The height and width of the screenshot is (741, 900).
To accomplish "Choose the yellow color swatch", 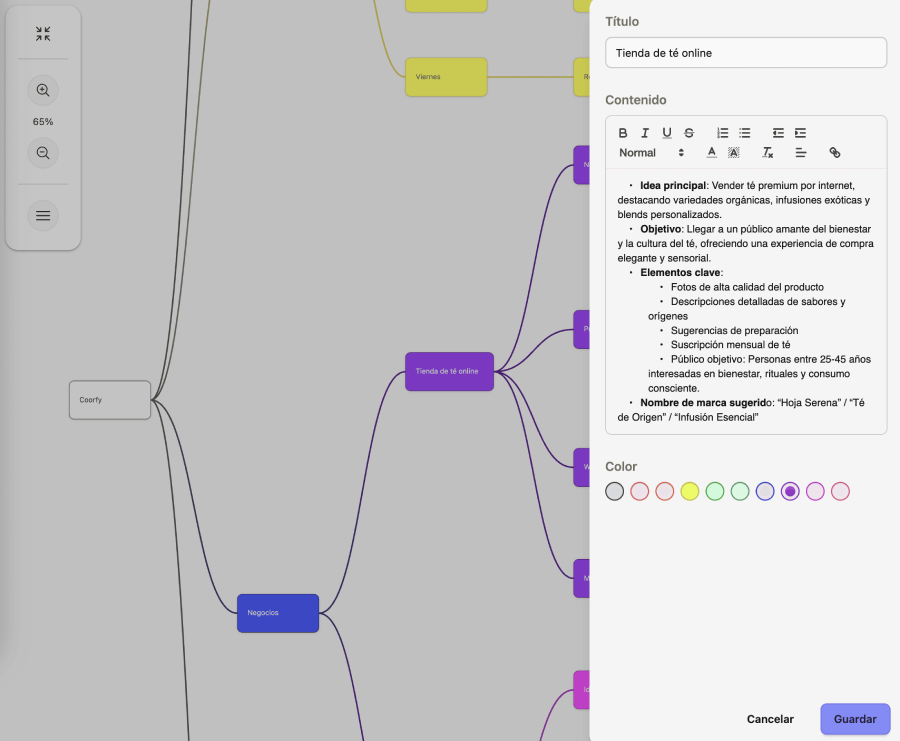I will click(x=690, y=491).
